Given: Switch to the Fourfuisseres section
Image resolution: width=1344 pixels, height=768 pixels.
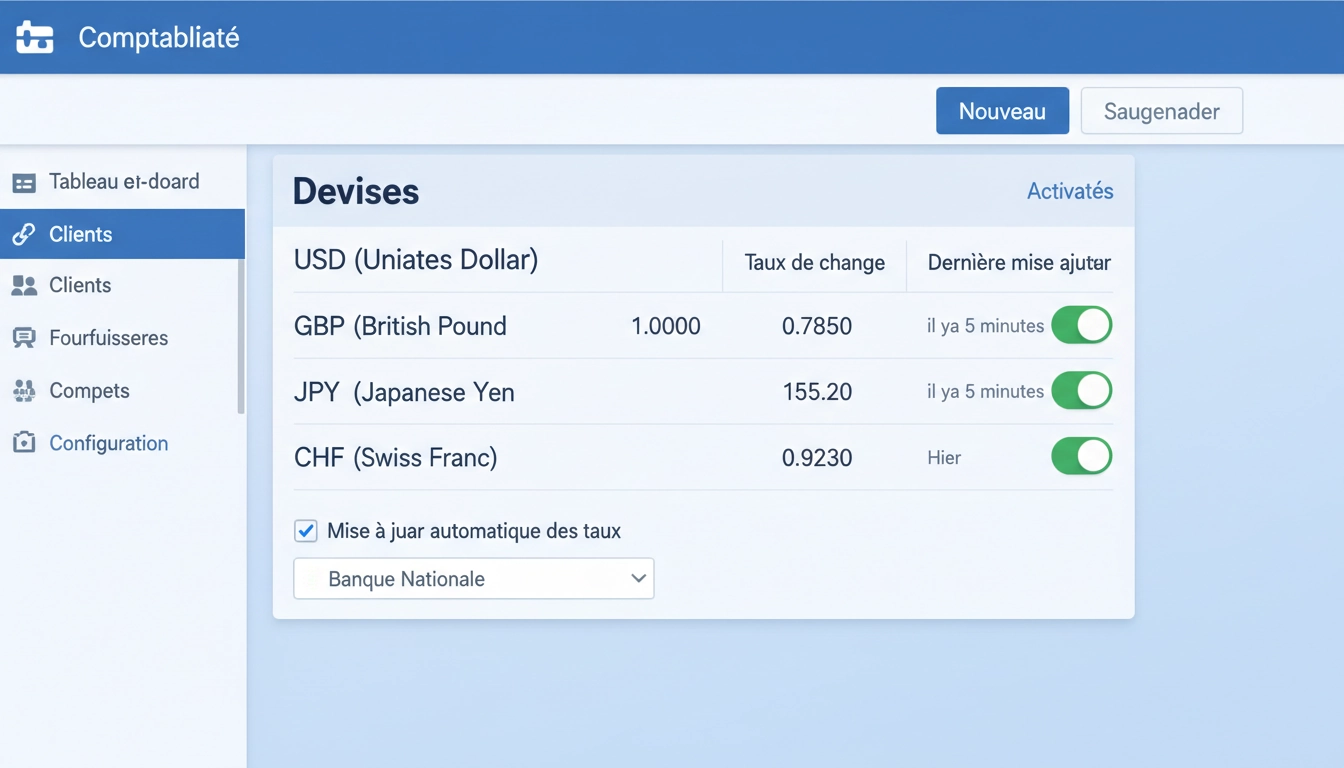Looking at the screenshot, I should (109, 338).
